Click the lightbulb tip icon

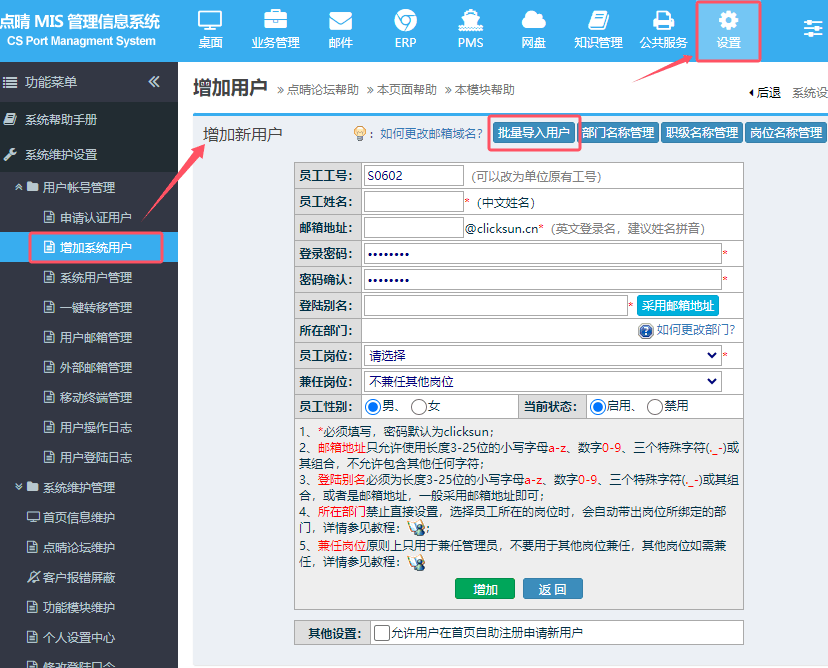coord(360,134)
